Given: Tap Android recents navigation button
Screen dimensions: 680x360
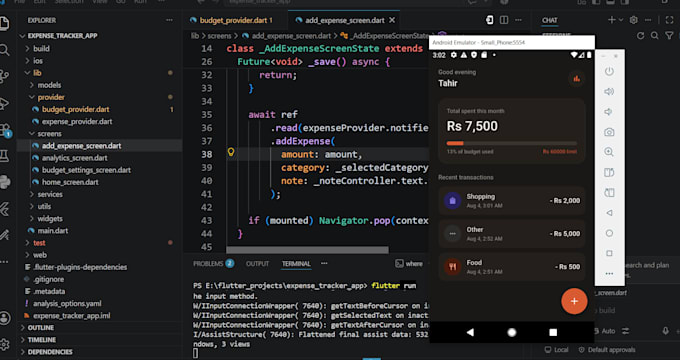Looking at the screenshot, I should click(553, 332).
